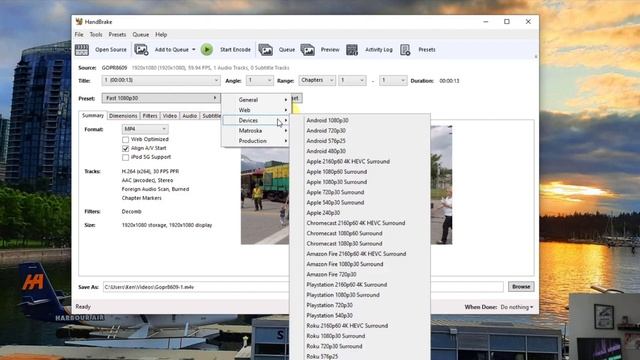Switch to the Audio tab
Image resolution: width=640 pixels, height=360 pixels.
coord(189,116)
